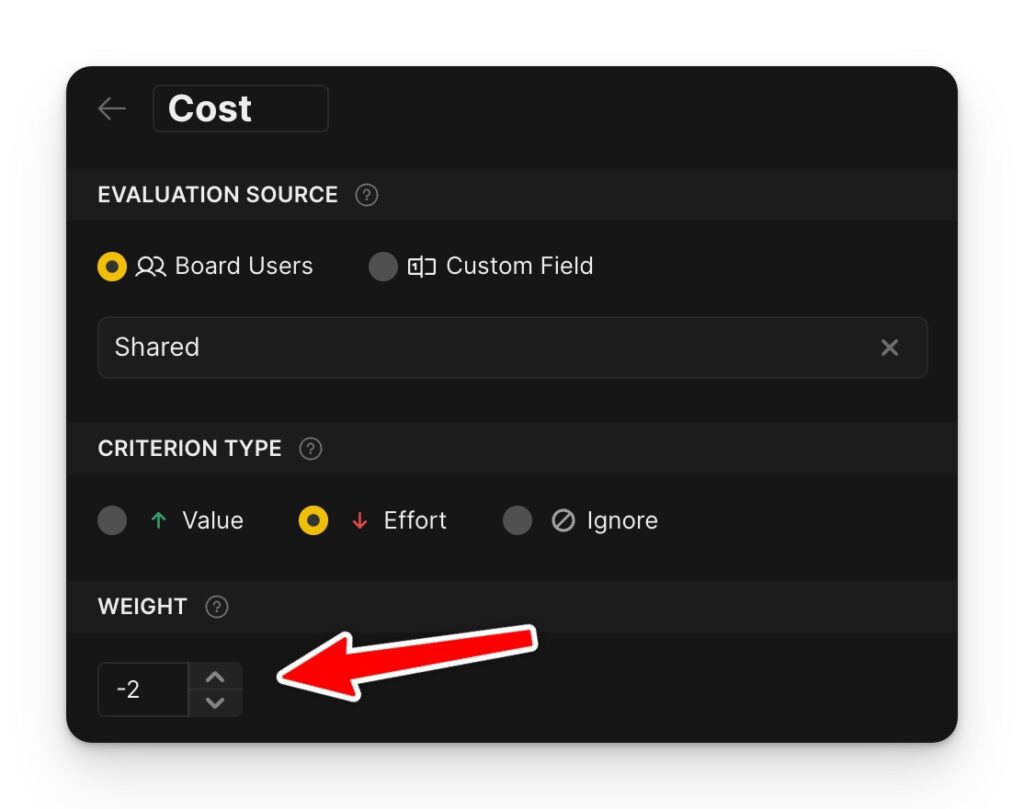
Task: Click the Cost title text field
Action: click(x=240, y=109)
